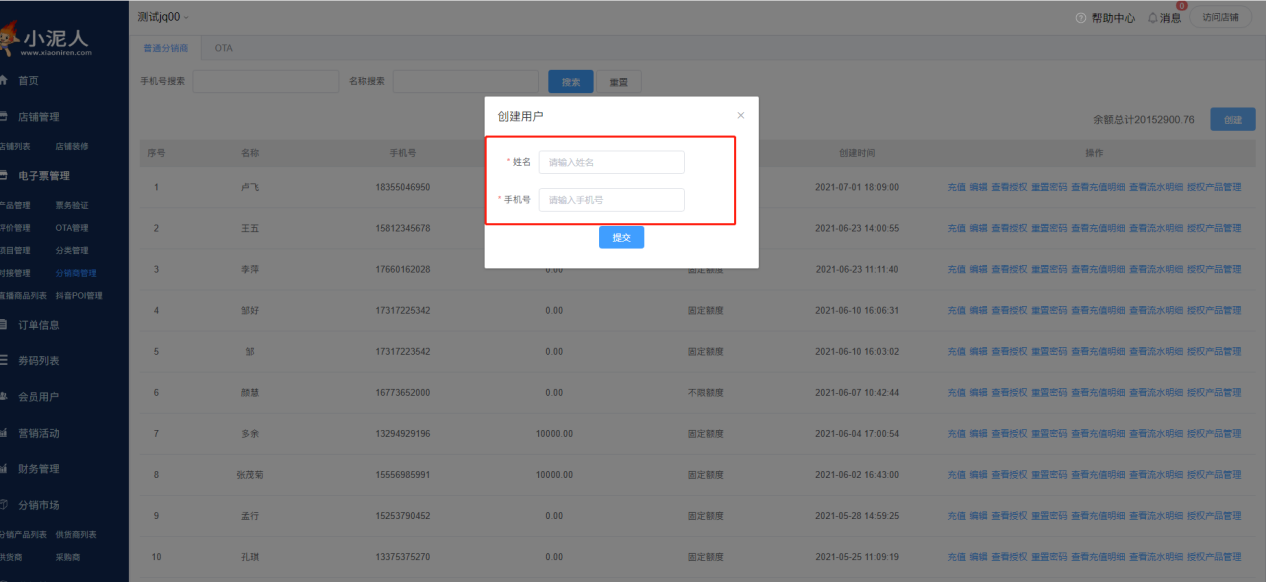1266x582 pixels.
Task: Click the 会员用户 member icon
Action: (5, 397)
